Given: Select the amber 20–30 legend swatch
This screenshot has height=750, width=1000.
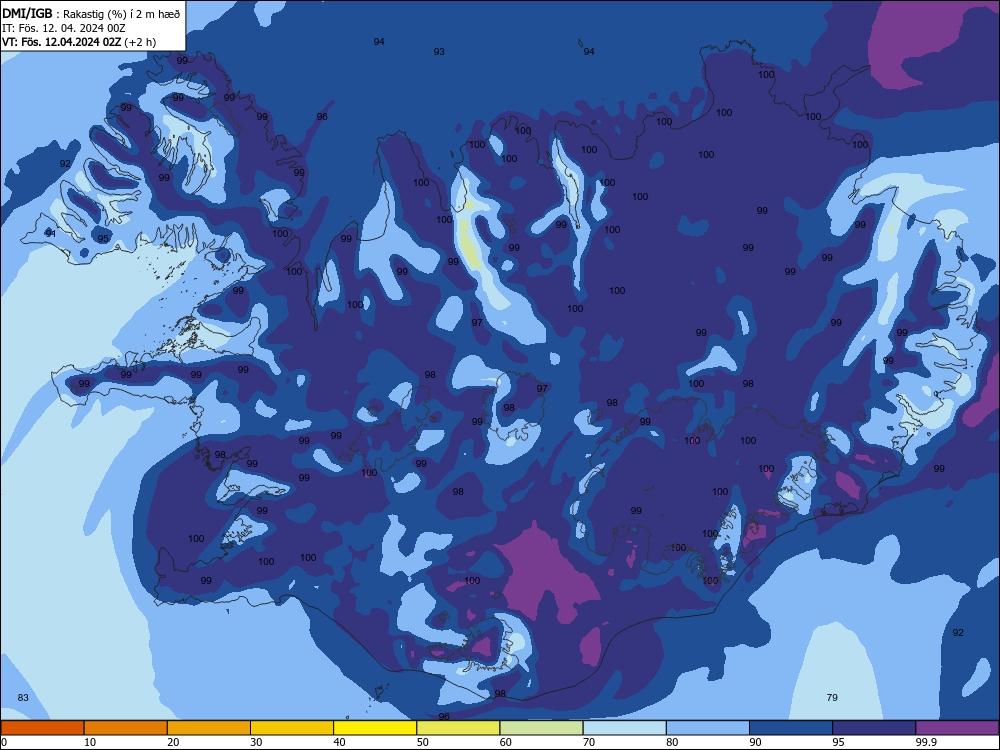Looking at the screenshot, I should tap(209, 728).
